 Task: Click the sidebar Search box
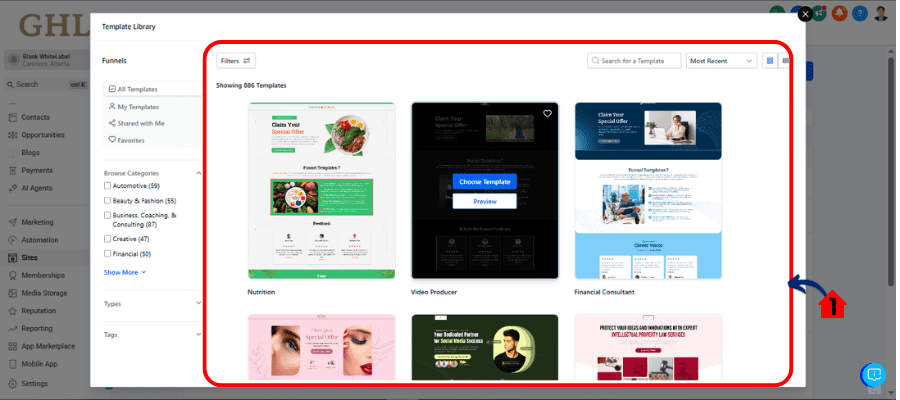(x=47, y=84)
